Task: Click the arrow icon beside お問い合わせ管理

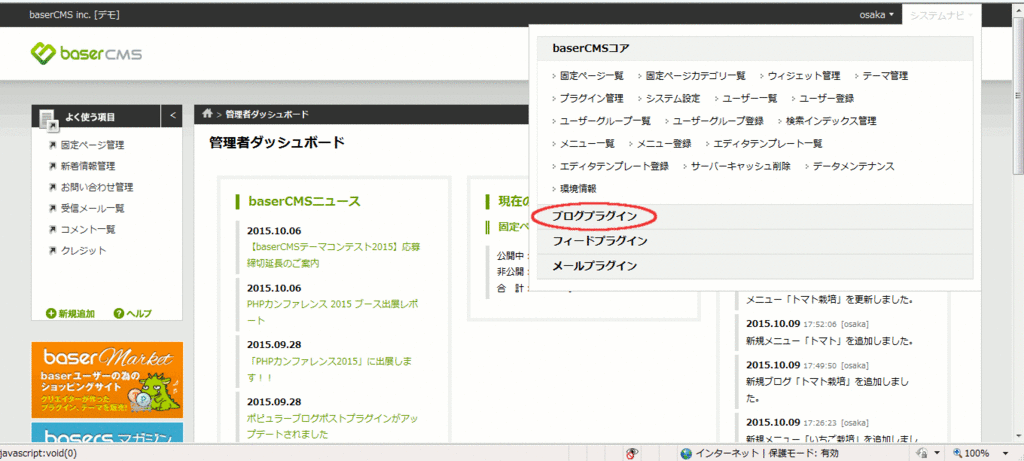Action: tap(53, 187)
